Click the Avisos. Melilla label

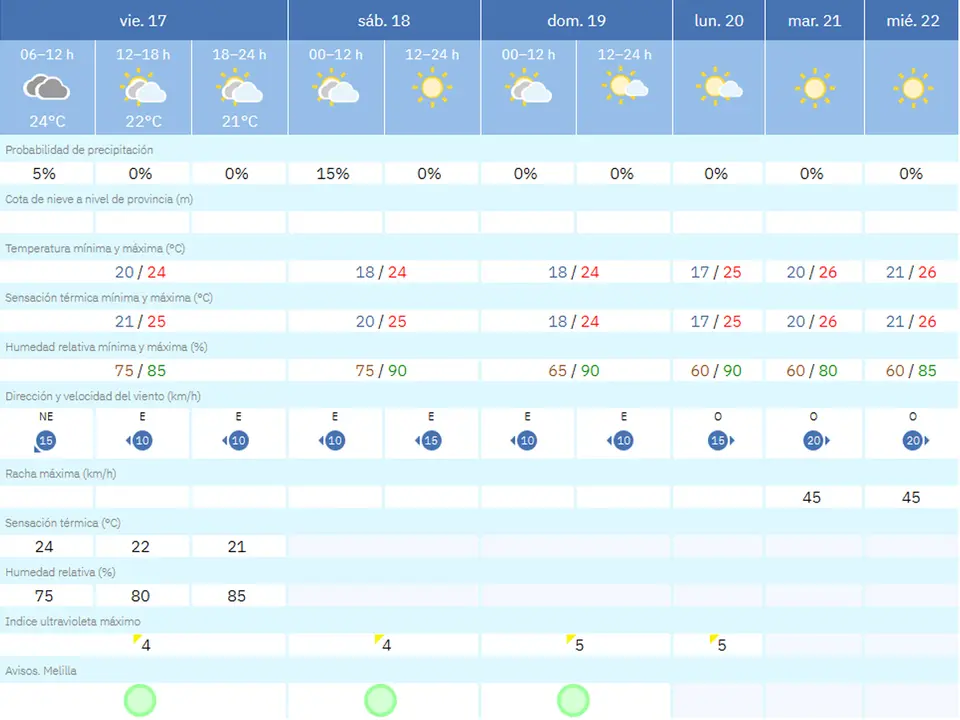(x=41, y=671)
